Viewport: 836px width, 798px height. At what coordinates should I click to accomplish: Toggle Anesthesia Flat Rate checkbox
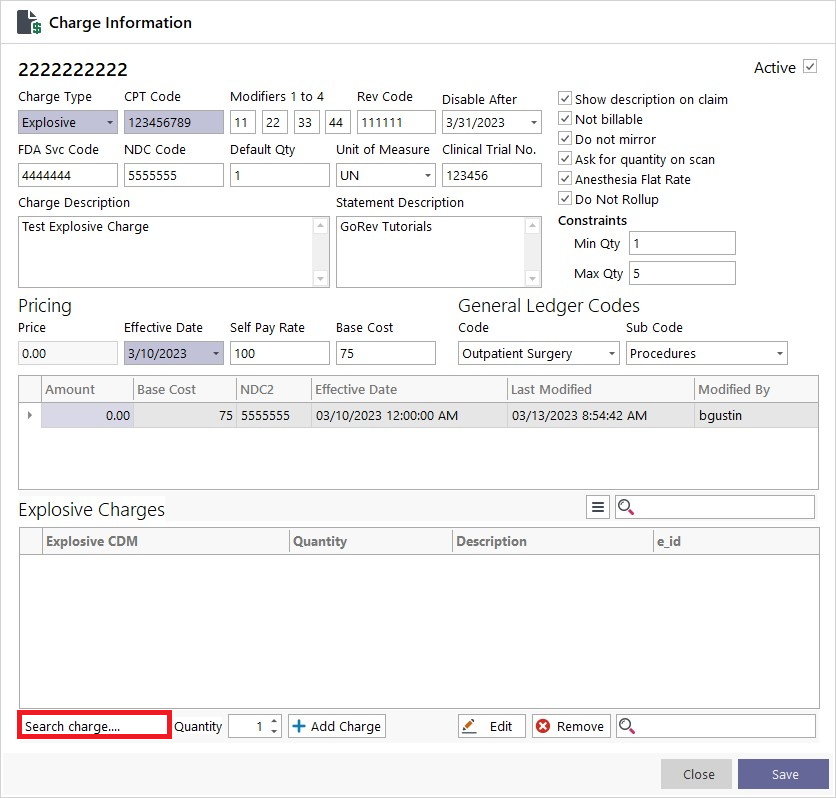pyautogui.click(x=565, y=179)
